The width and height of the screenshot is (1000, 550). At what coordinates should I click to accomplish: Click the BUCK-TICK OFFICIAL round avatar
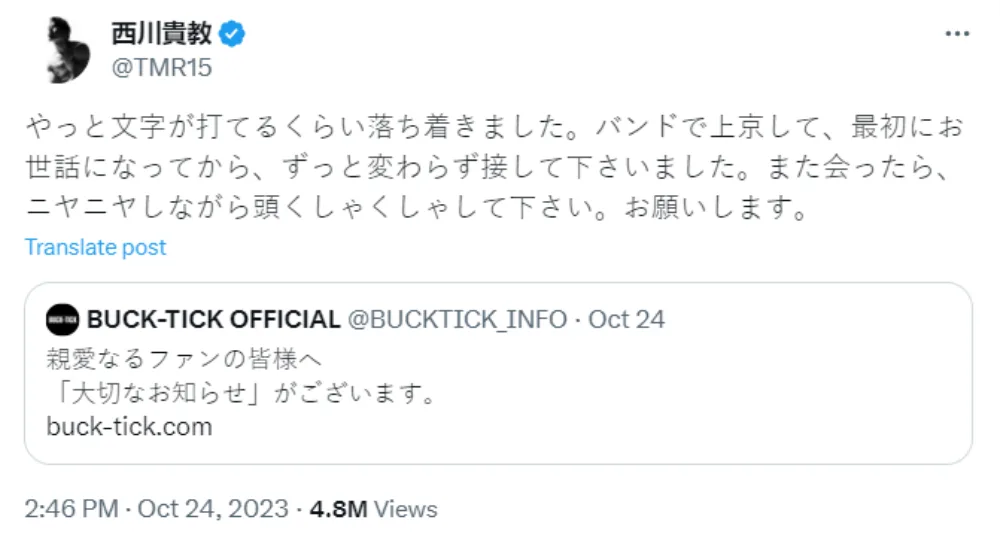63,320
